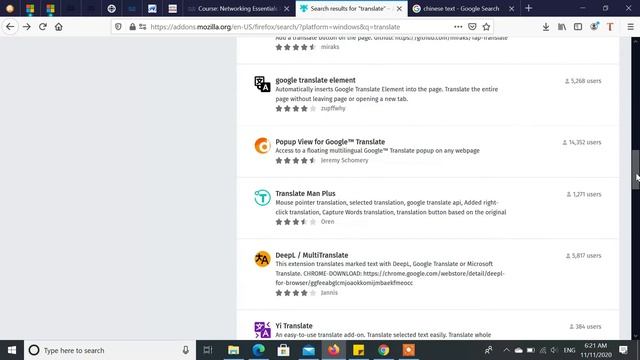Open the volume control in system tray
The height and width of the screenshot is (360, 640).
click(x=554, y=350)
